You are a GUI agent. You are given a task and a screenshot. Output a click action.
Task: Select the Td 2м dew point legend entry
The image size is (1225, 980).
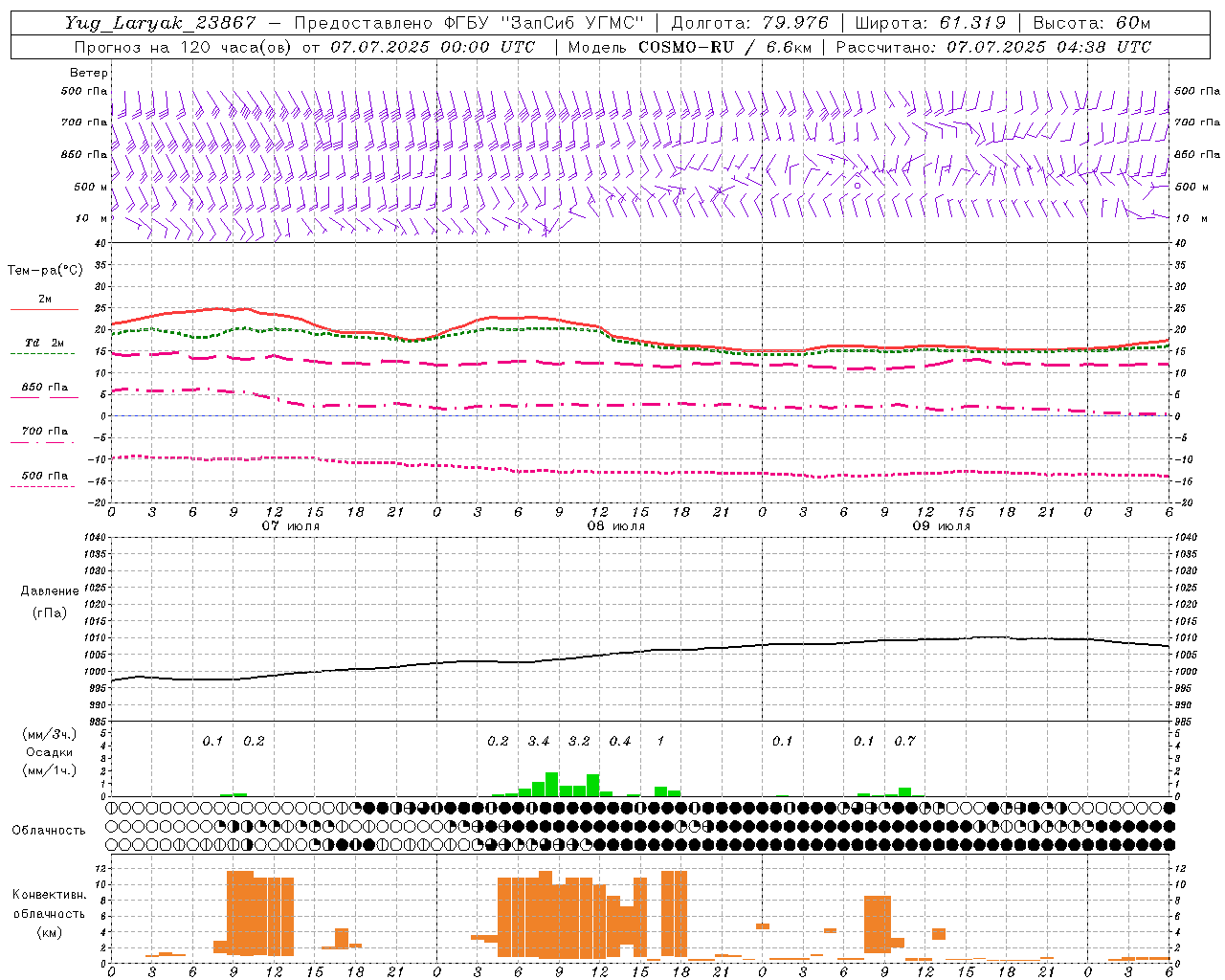44,343
